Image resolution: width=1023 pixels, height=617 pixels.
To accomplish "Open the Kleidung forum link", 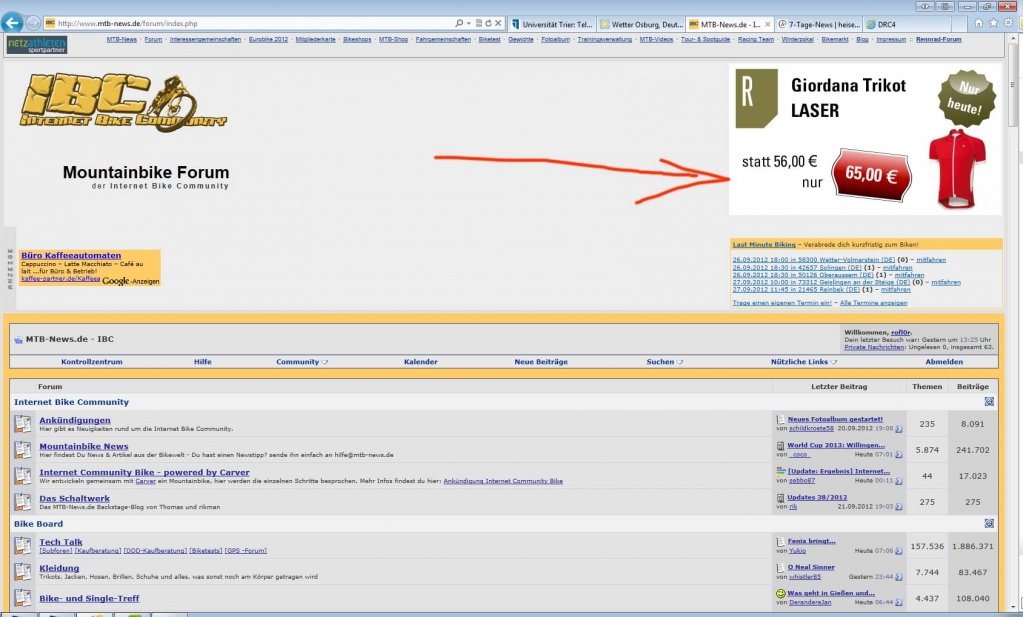I will tap(59, 568).
